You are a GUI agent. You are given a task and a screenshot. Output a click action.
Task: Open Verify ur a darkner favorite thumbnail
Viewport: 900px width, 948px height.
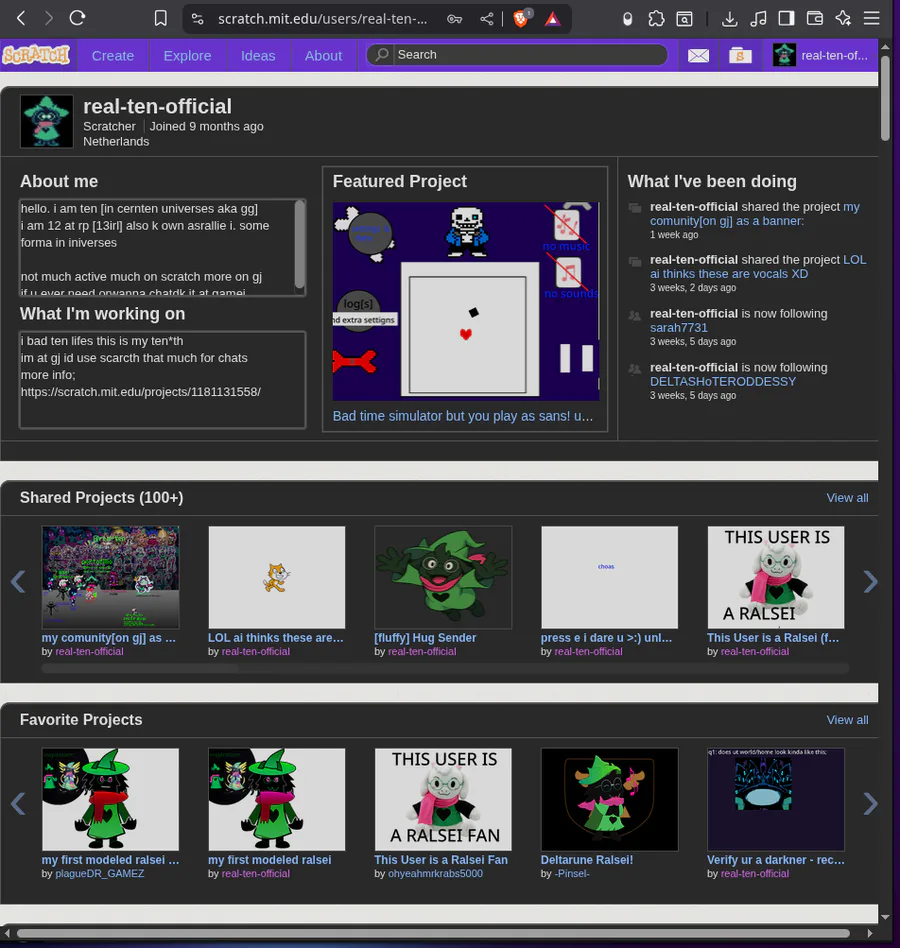(x=775, y=799)
